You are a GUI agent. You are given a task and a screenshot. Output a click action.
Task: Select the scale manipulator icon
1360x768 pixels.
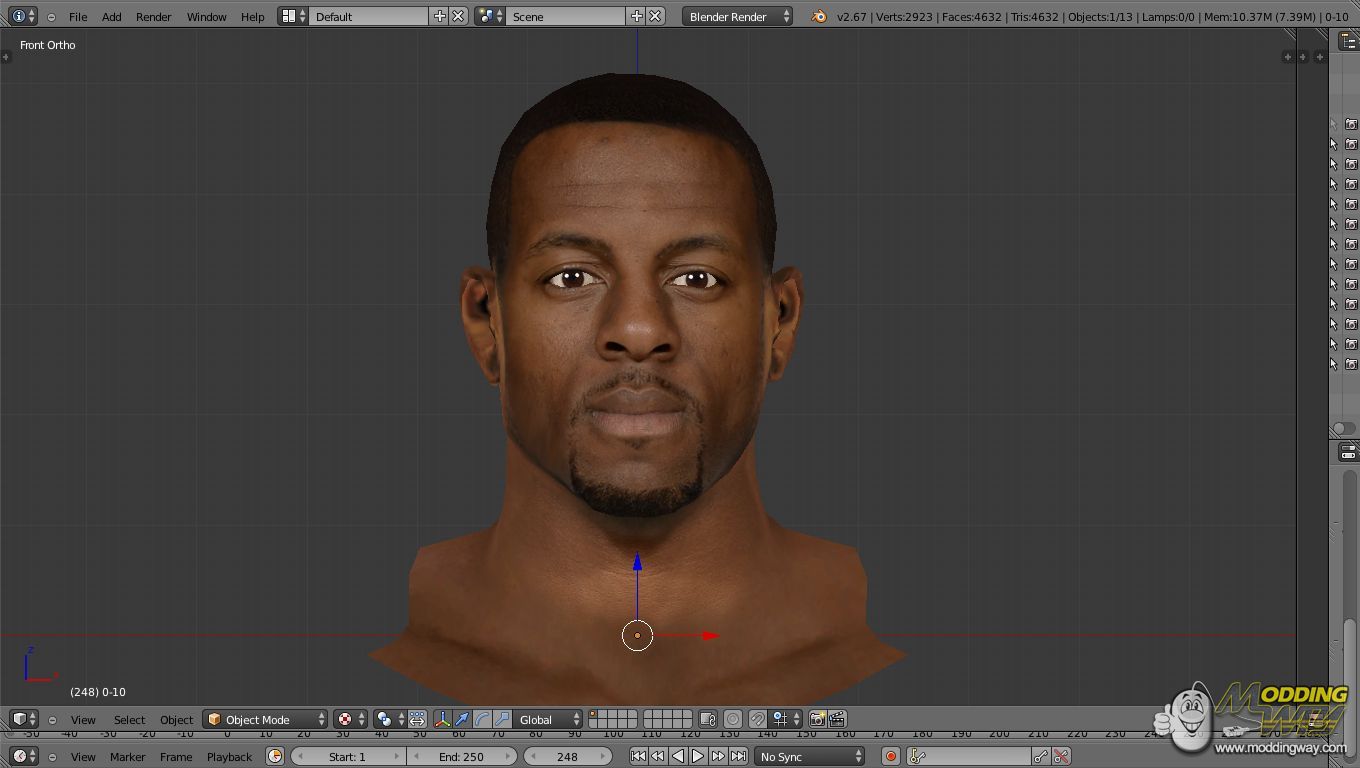[502, 719]
